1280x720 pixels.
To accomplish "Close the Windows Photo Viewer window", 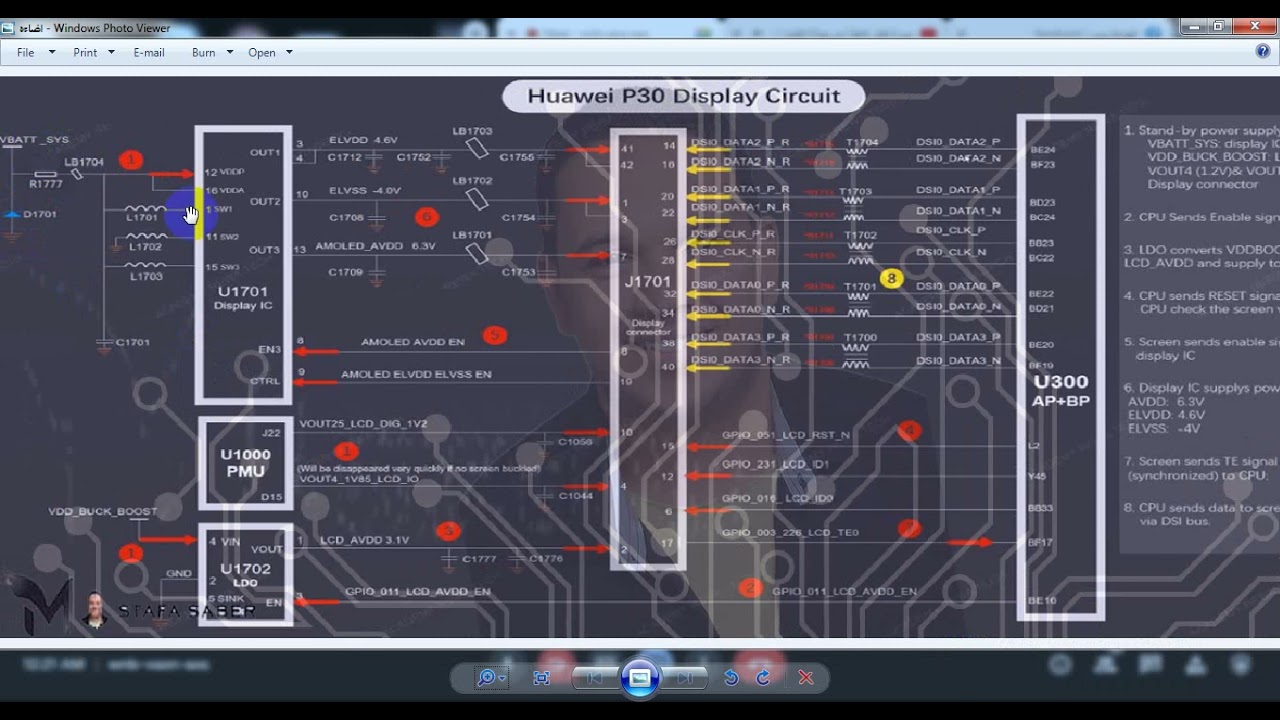I will pyautogui.click(x=1254, y=27).
